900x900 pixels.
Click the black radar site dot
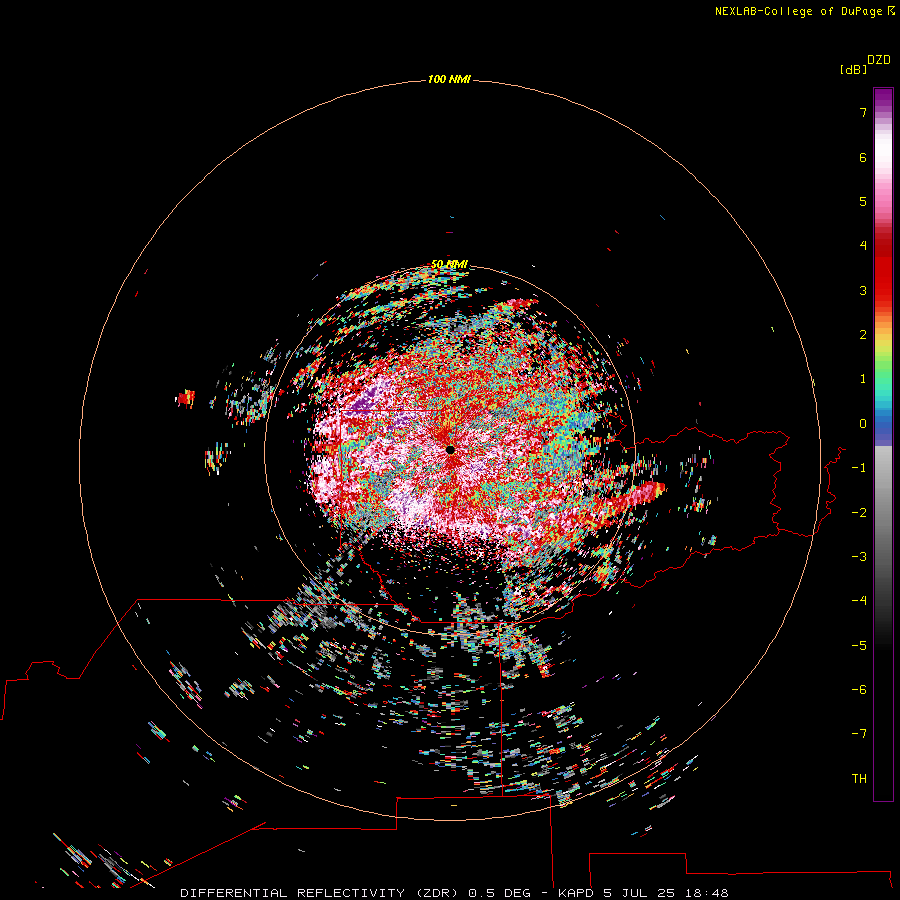pyautogui.click(x=450, y=450)
